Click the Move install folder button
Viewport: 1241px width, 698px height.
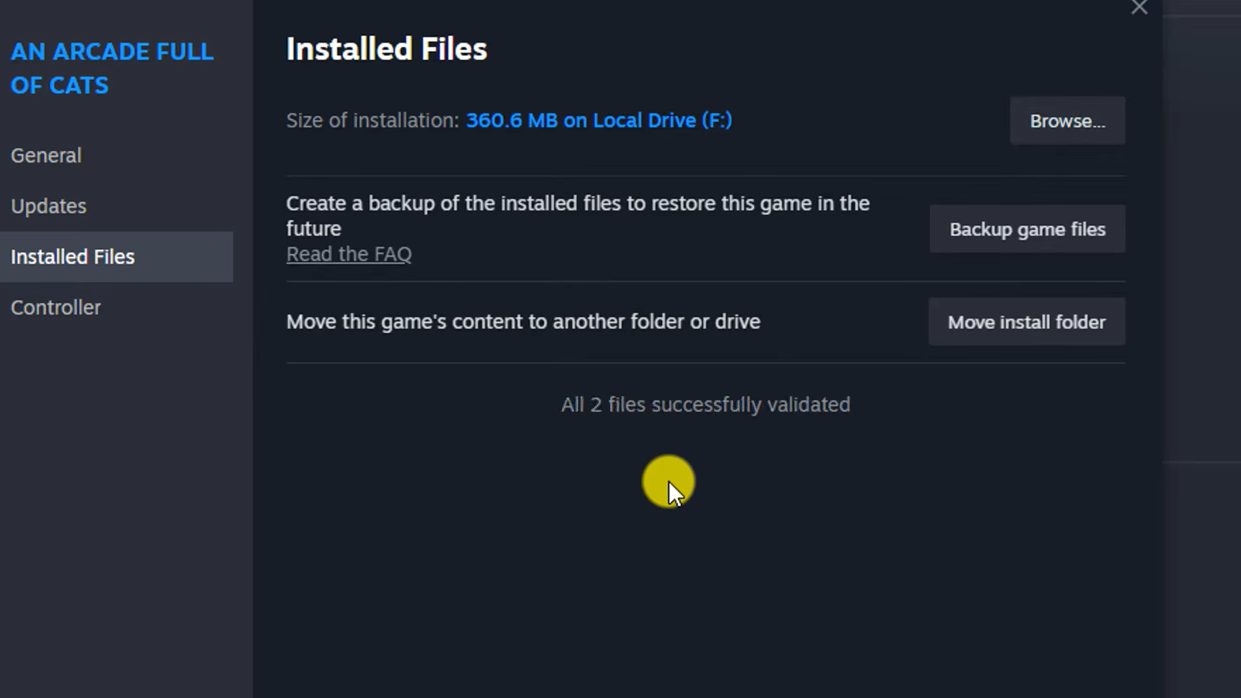(1026, 322)
